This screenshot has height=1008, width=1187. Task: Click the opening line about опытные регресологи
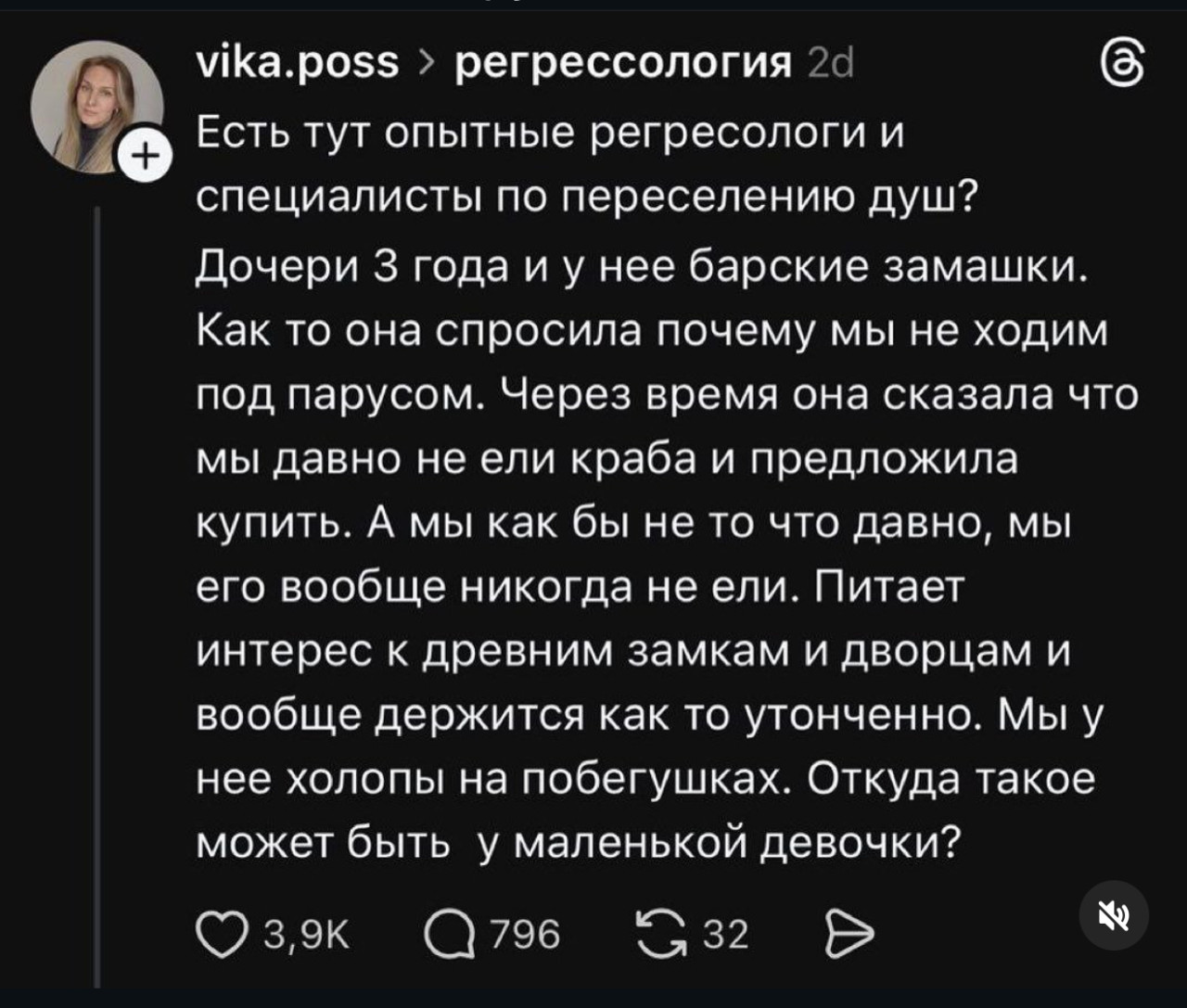pyautogui.click(x=550, y=134)
